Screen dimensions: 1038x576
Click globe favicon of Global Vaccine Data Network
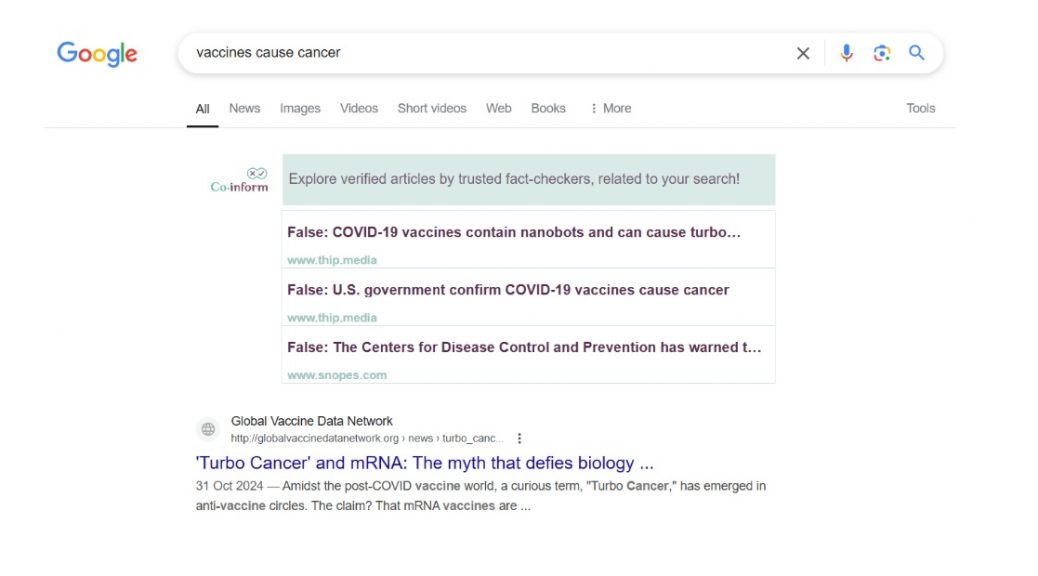[208, 429]
